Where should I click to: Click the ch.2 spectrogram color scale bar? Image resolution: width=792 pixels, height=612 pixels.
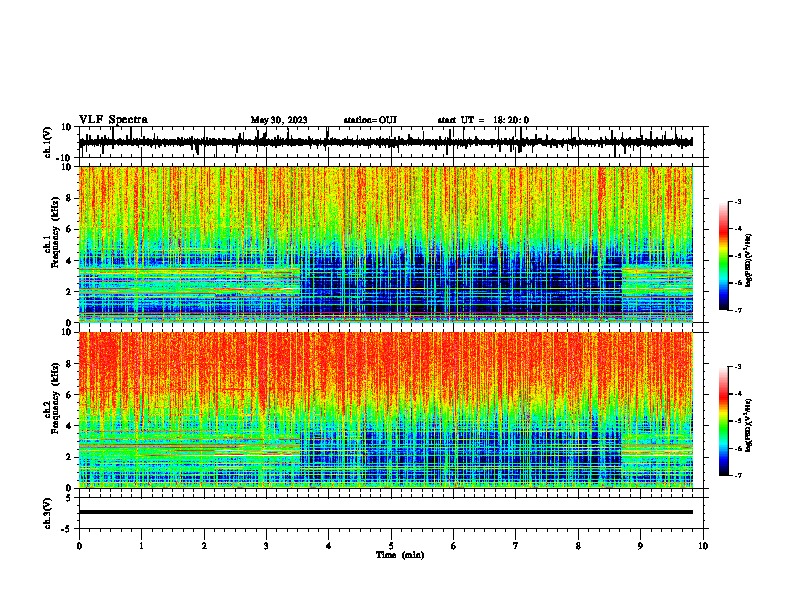pyautogui.click(x=723, y=421)
